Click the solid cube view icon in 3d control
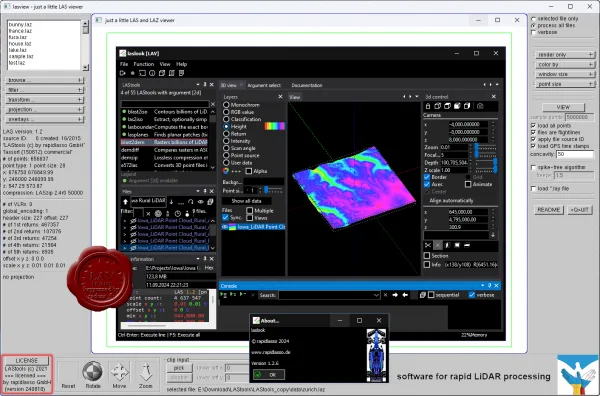The image size is (600, 396). coord(457,106)
